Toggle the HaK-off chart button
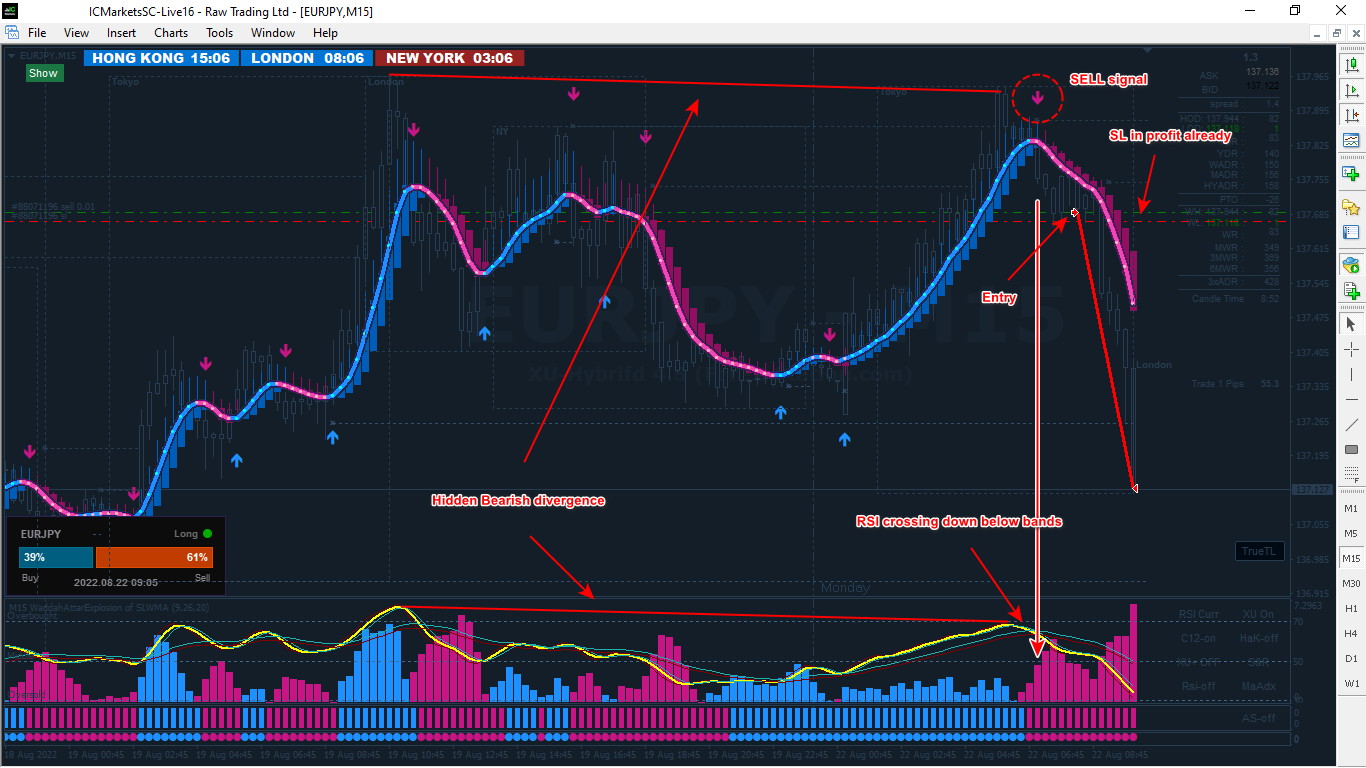The image size is (1366, 768). [1258, 638]
